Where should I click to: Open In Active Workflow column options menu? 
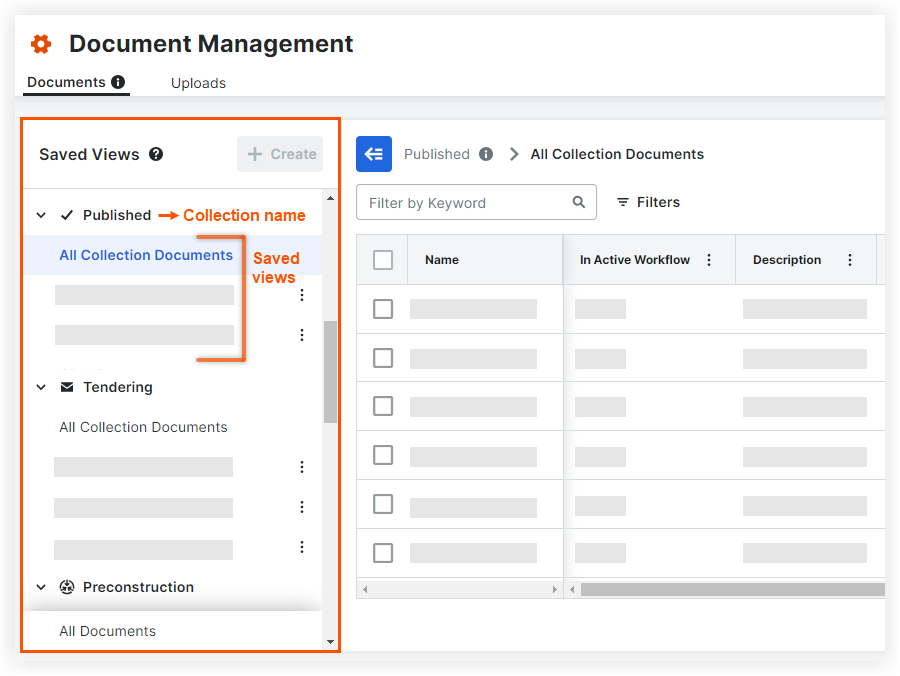click(709, 260)
